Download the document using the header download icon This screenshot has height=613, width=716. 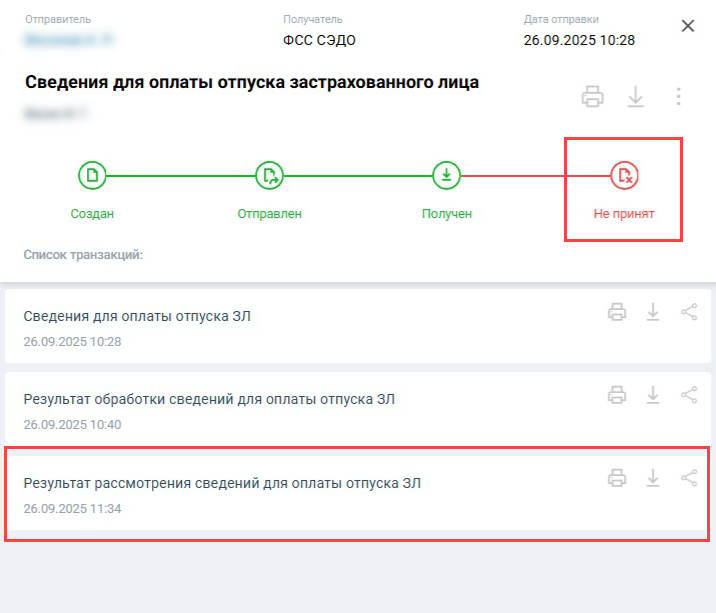(x=635, y=97)
